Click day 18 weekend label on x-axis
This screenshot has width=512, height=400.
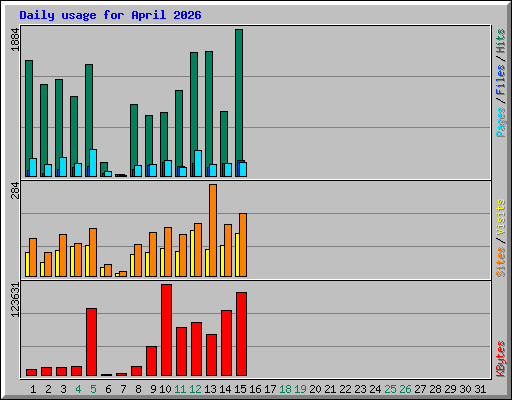(x=285, y=389)
